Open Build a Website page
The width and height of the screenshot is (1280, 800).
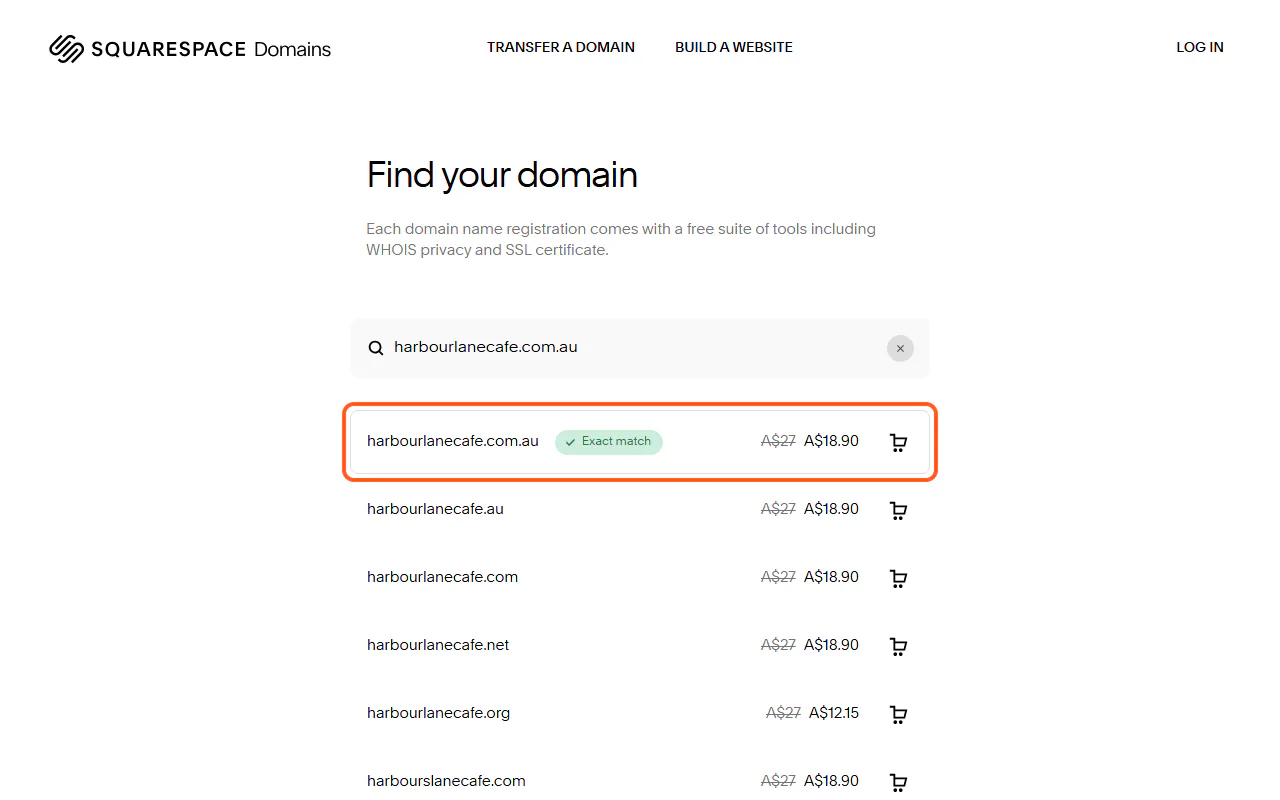pos(734,47)
